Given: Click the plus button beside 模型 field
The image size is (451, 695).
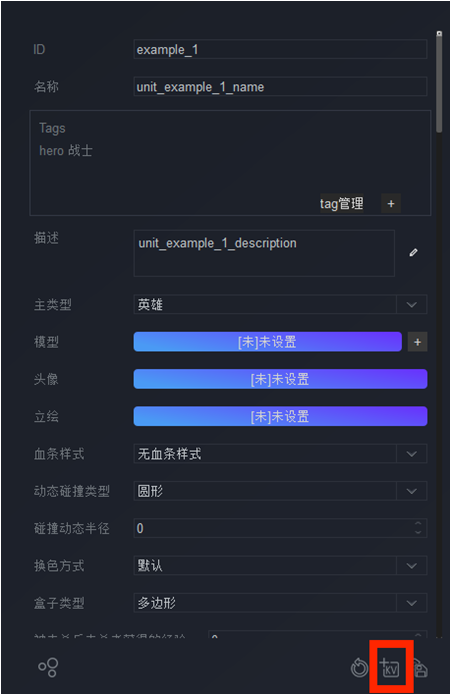Looking at the screenshot, I should 417,342.
